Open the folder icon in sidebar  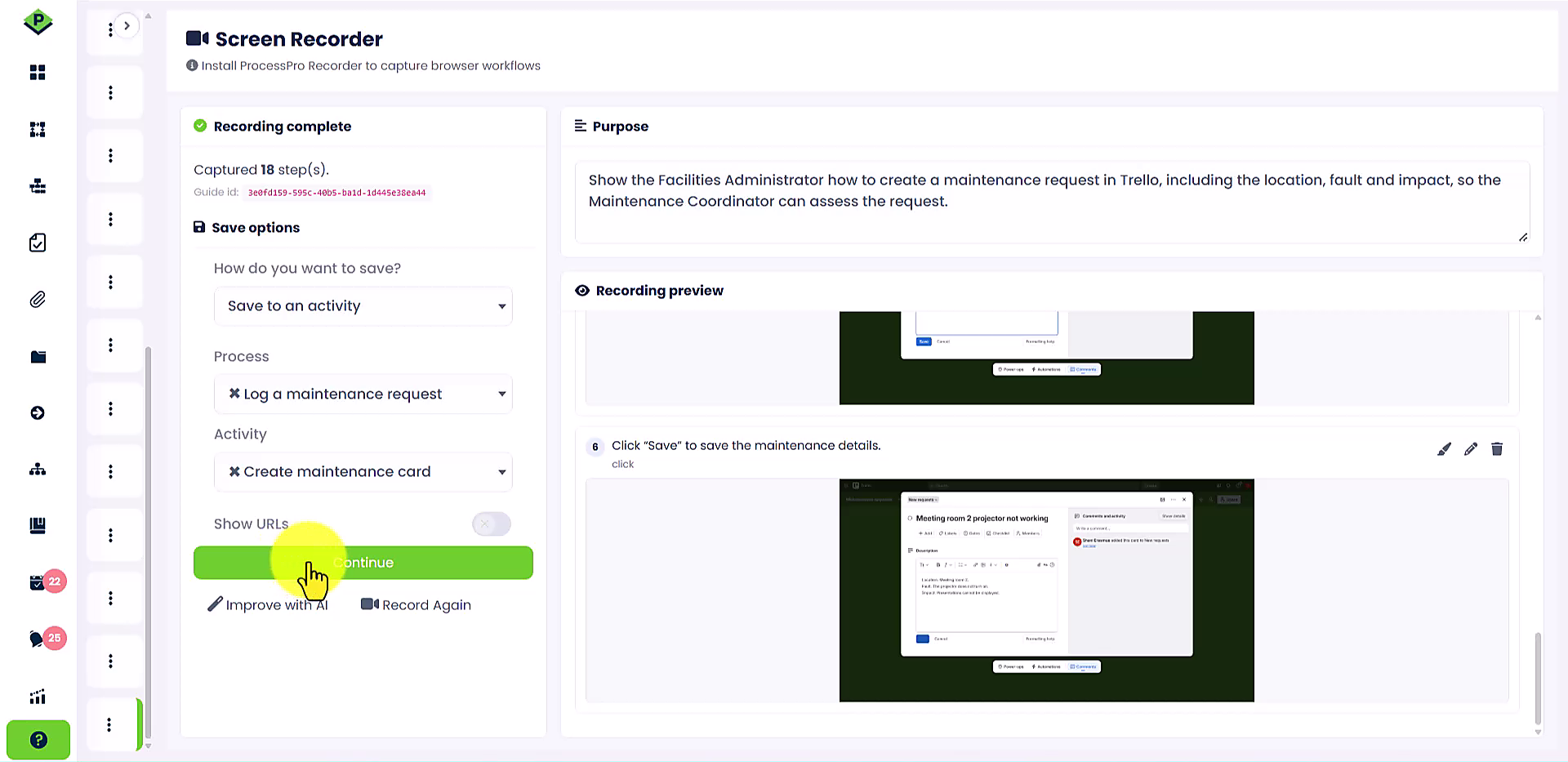38,356
